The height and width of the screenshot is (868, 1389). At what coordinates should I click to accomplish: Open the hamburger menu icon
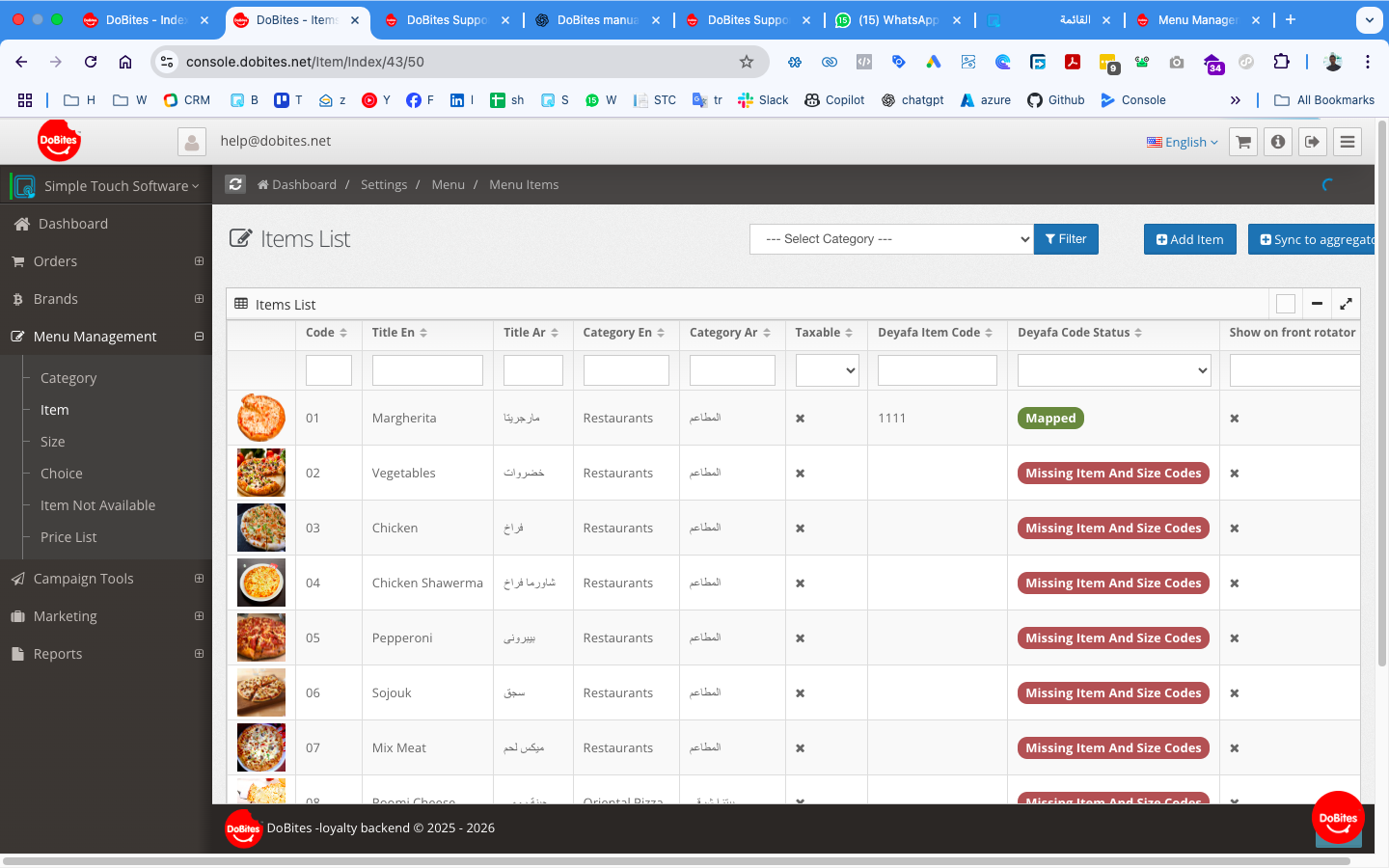(x=1348, y=142)
